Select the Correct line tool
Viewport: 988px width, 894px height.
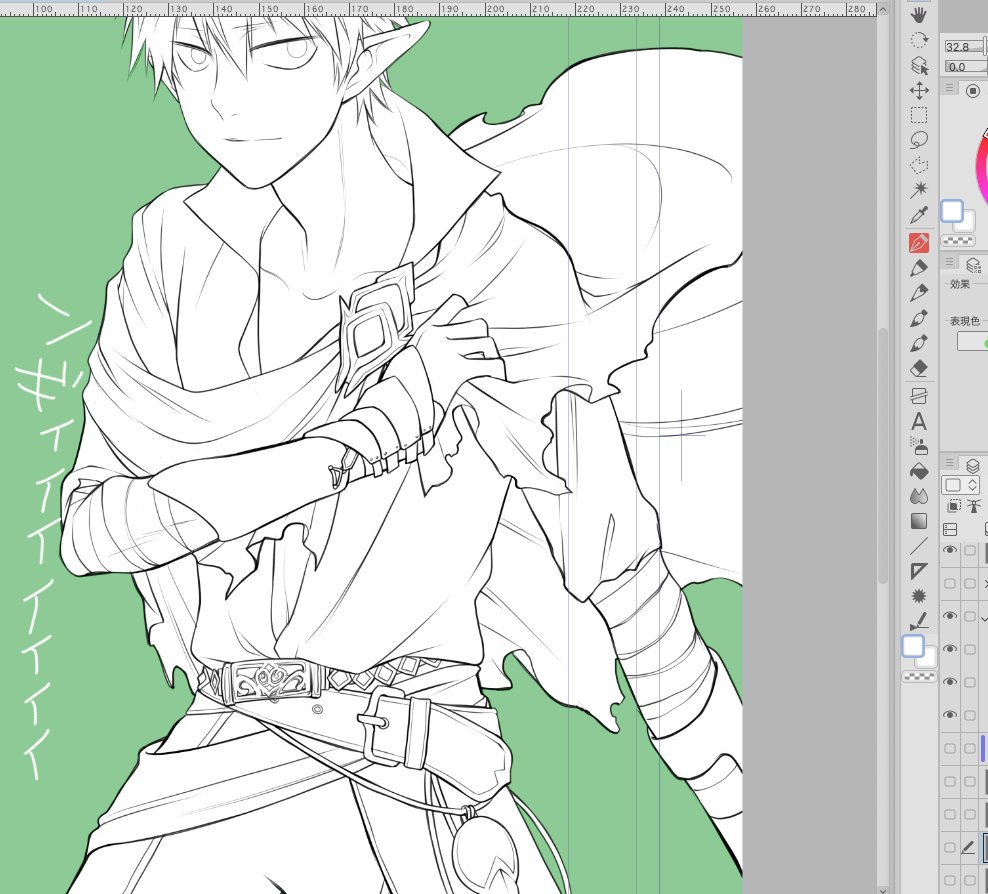click(919, 621)
